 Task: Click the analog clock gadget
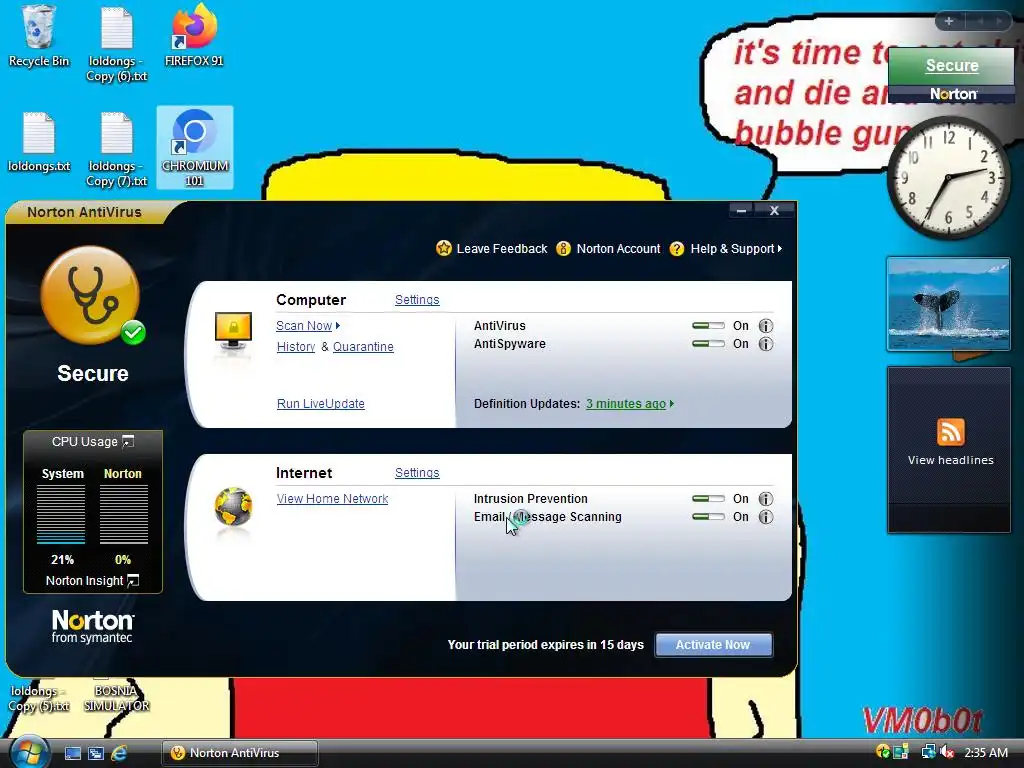(x=948, y=178)
